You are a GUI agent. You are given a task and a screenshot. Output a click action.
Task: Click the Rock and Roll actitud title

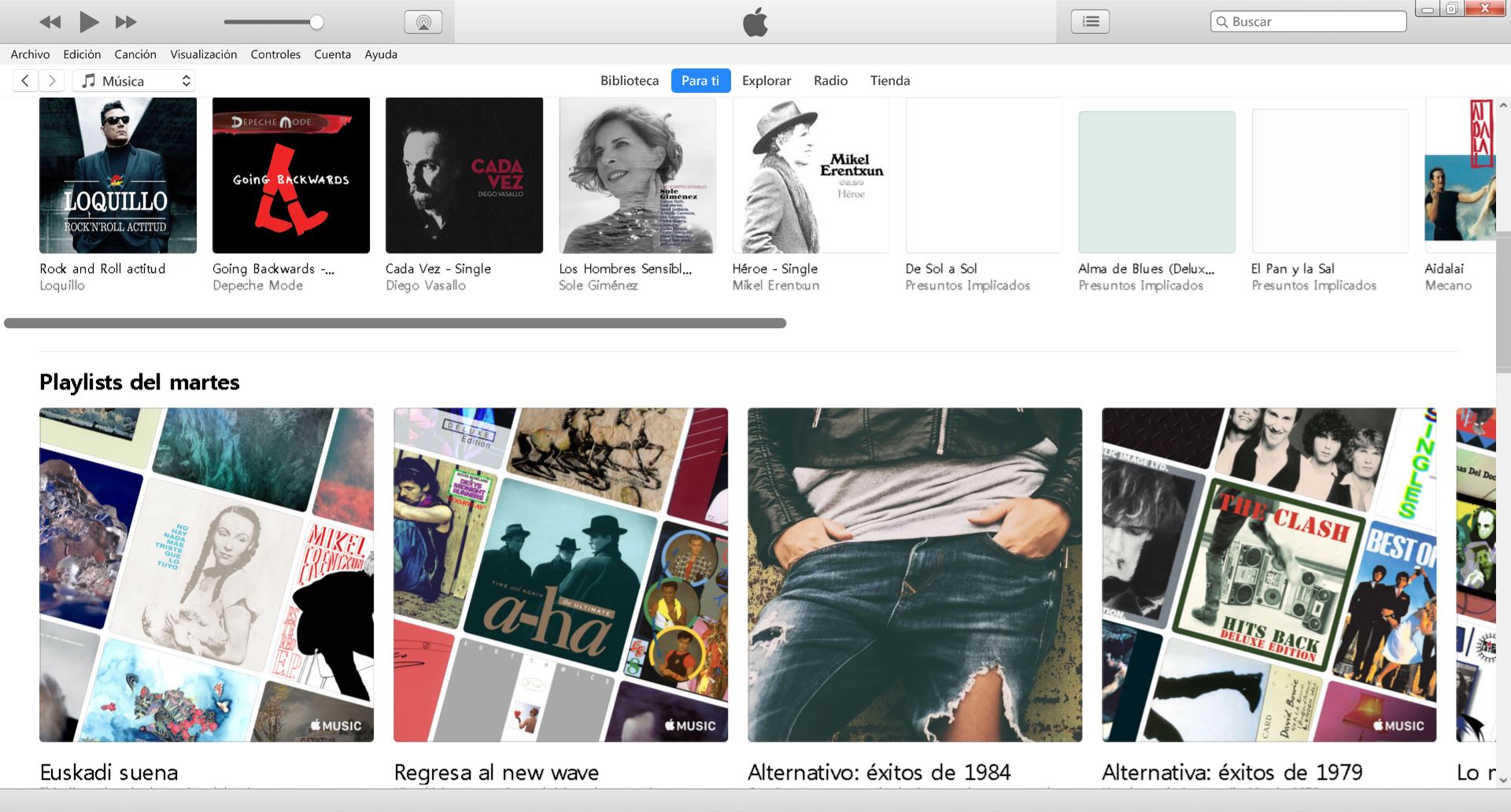click(102, 268)
